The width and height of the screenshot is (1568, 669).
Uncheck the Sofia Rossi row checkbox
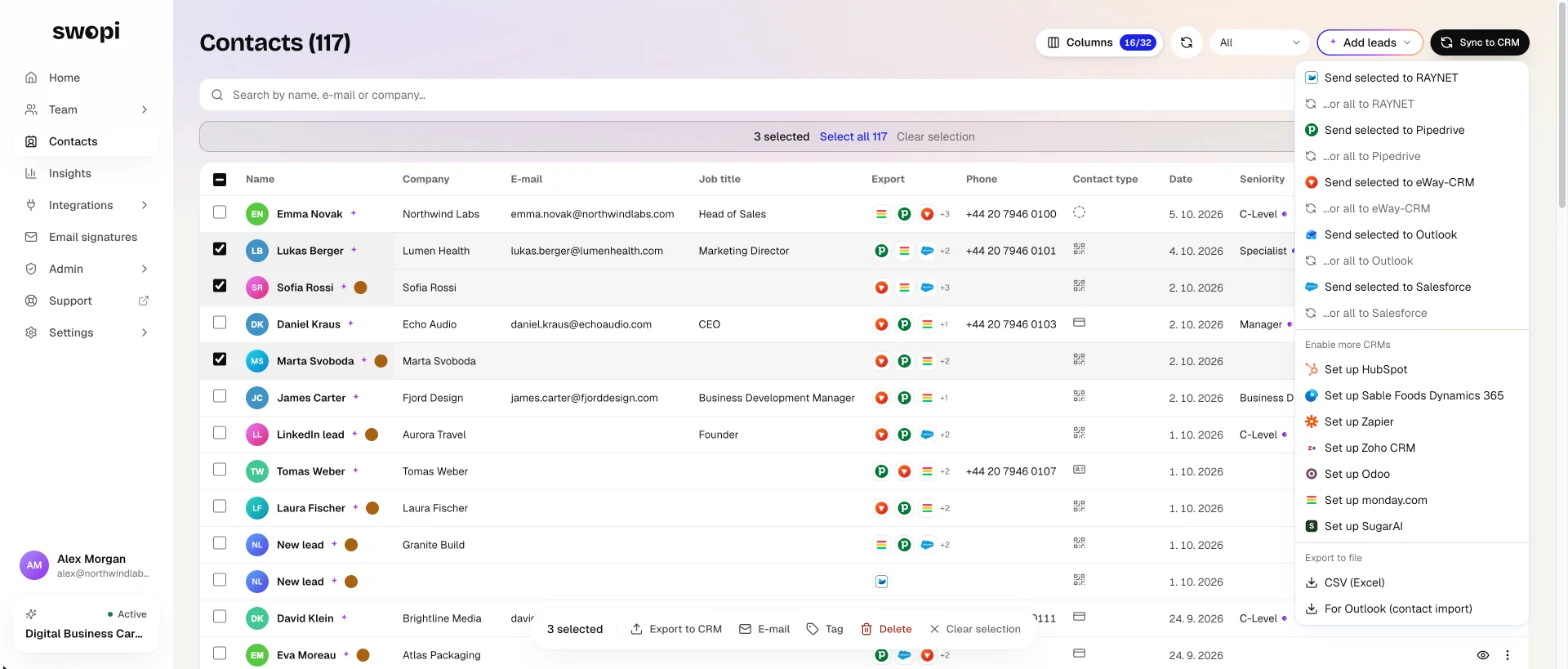coord(220,286)
